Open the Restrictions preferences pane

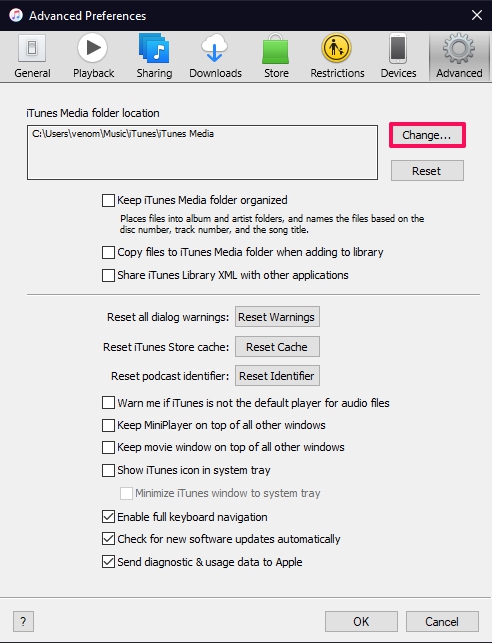pos(337,56)
